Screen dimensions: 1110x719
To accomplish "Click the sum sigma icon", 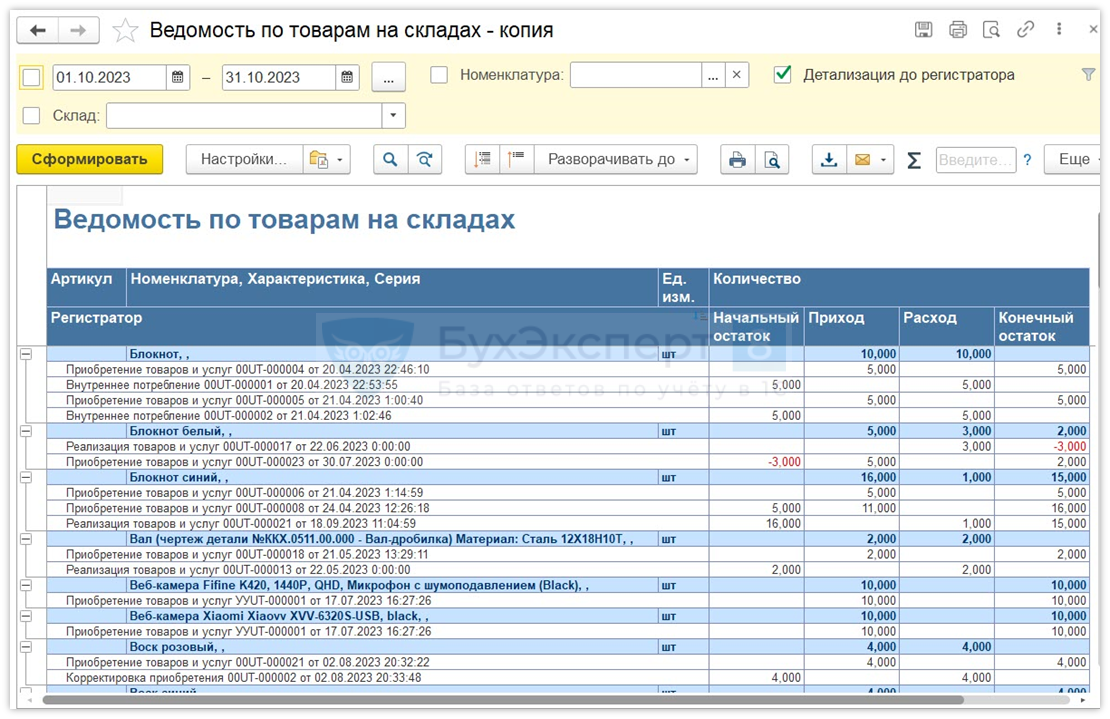I will (x=913, y=160).
